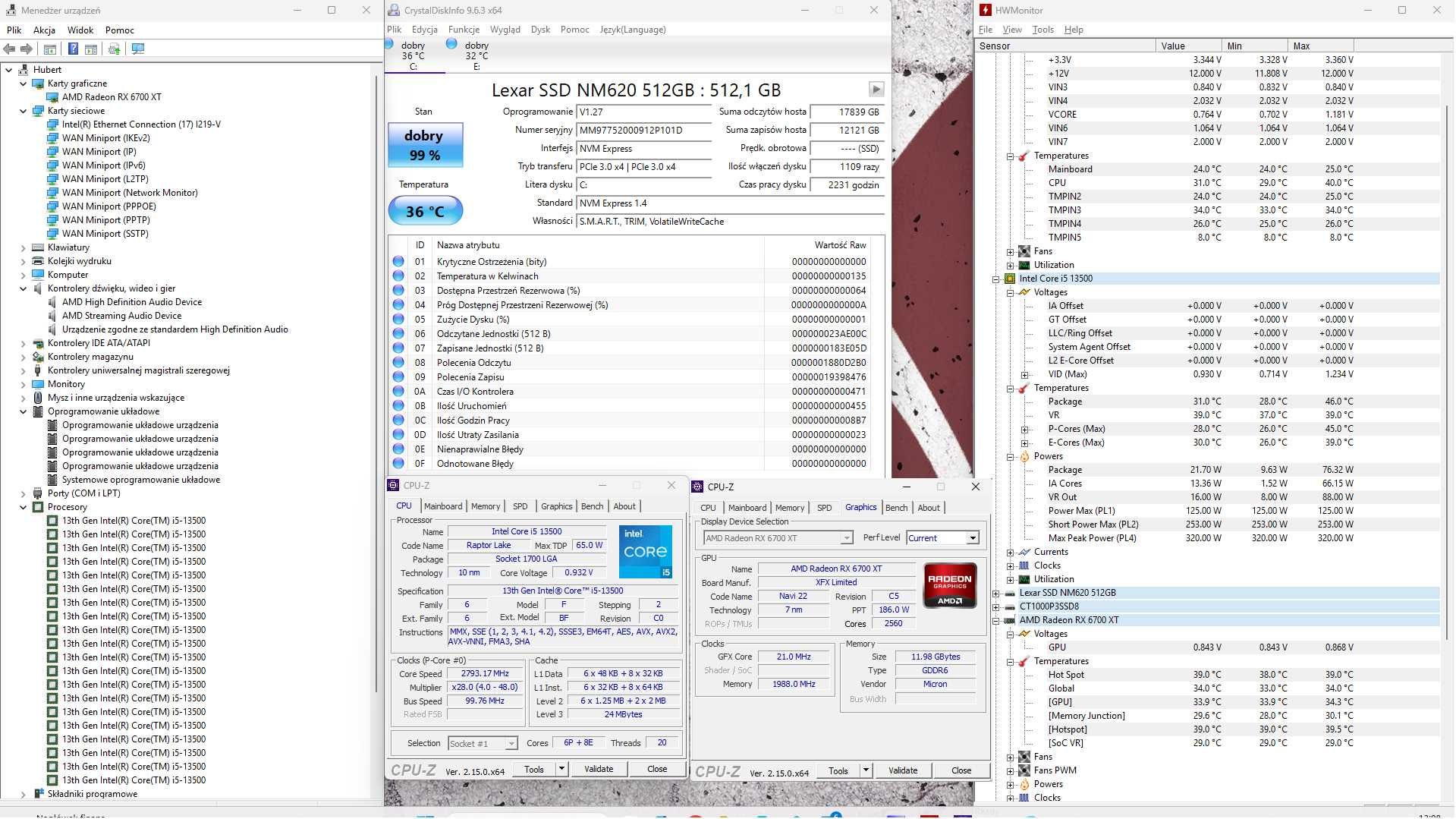Open the Socket #1 selection dropdown in CPU-Z

511,744
